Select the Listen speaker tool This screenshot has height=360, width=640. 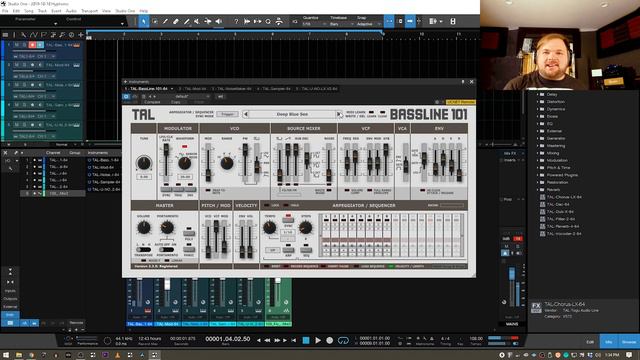(219, 21)
